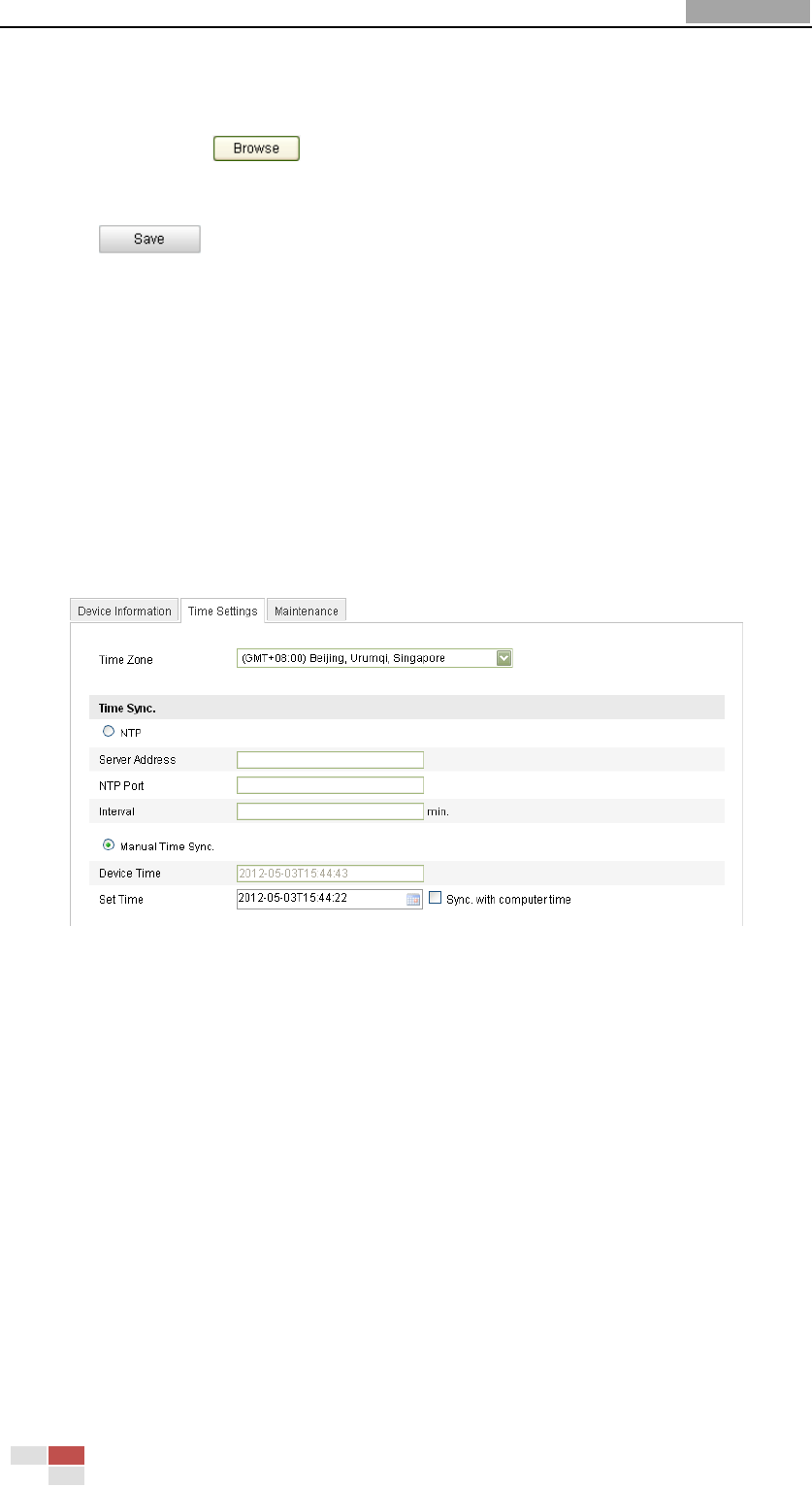Enable Sync. with computer time checkbox

point(435,899)
